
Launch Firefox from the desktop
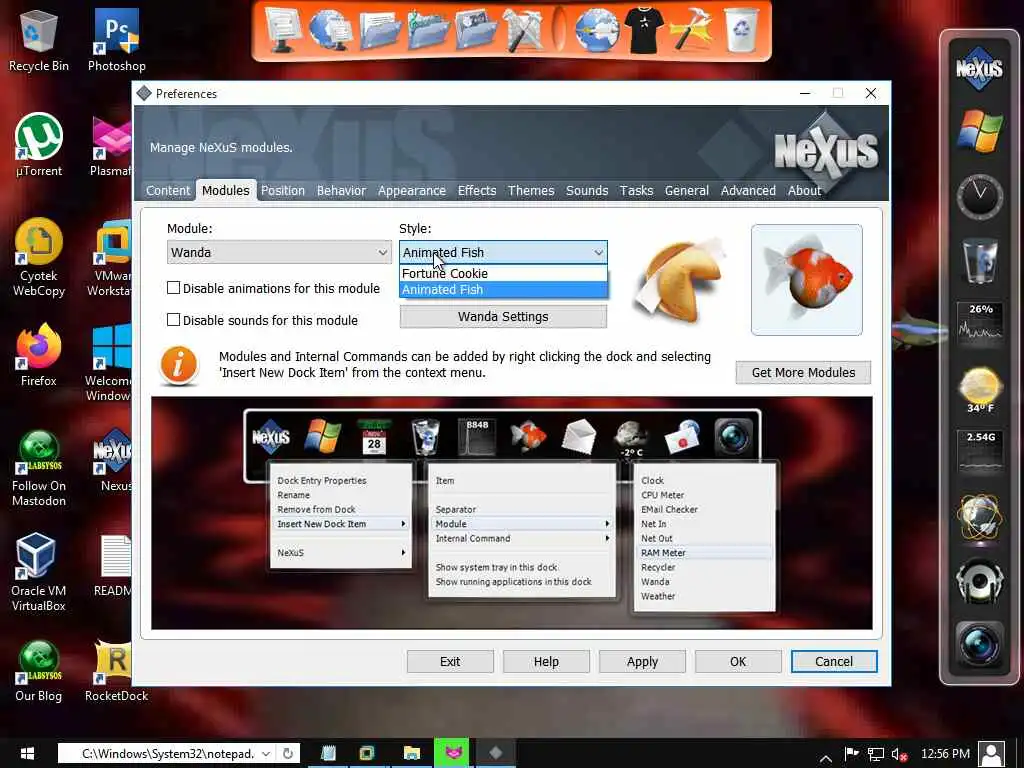[x=39, y=355]
